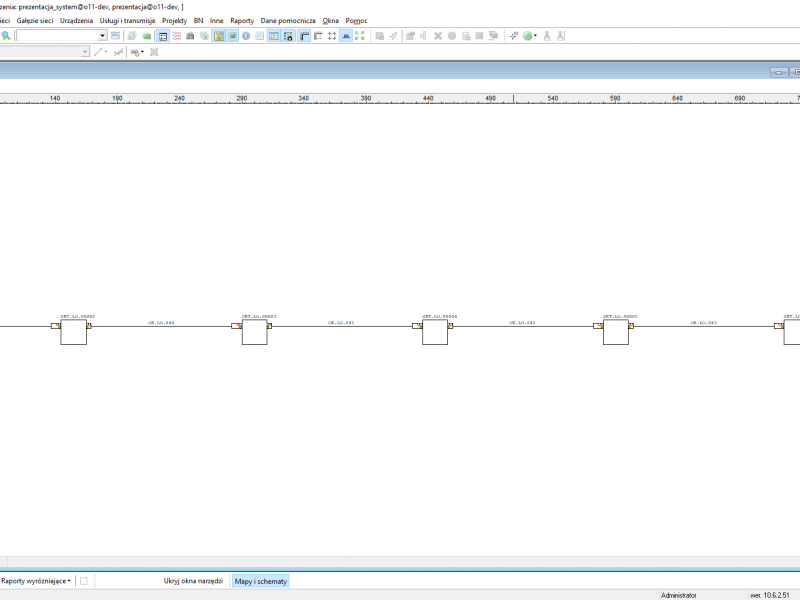
Task: Open the Dane pomocnicze menu
Action: pos(288,20)
